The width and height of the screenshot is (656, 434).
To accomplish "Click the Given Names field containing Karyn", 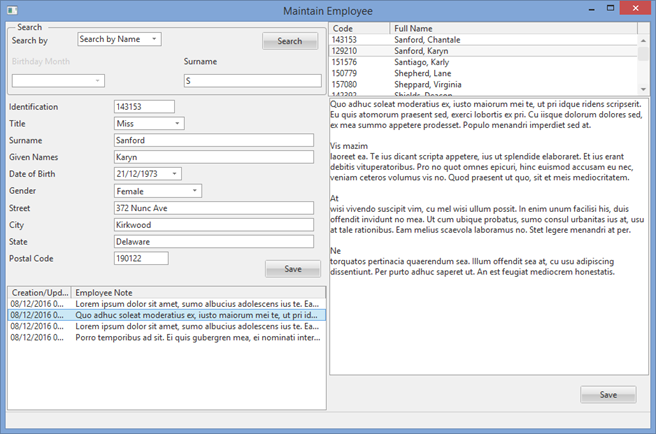I will pyautogui.click(x=214, y=157).
